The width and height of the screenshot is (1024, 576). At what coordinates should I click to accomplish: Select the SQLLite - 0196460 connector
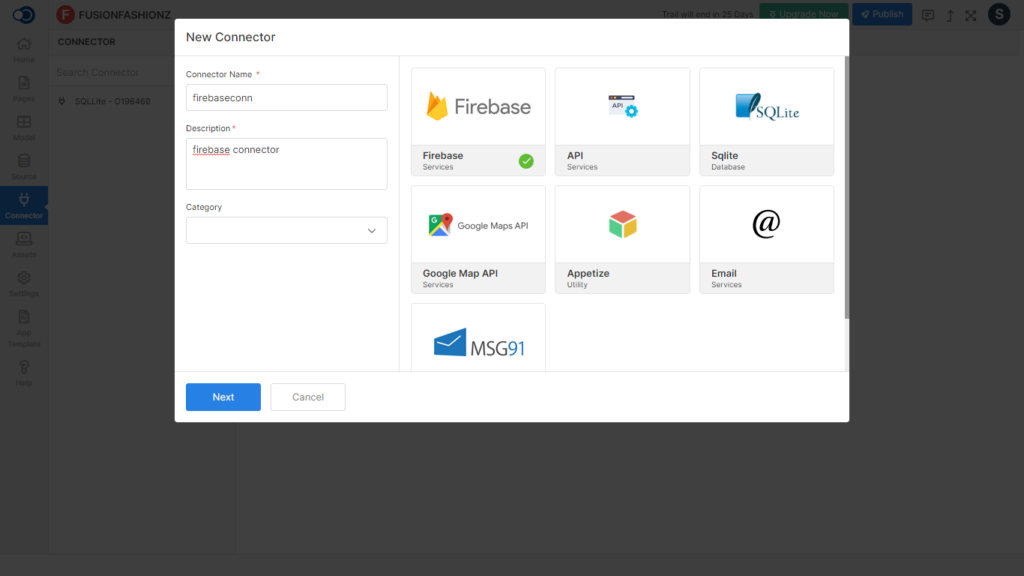tap(112, 101)
